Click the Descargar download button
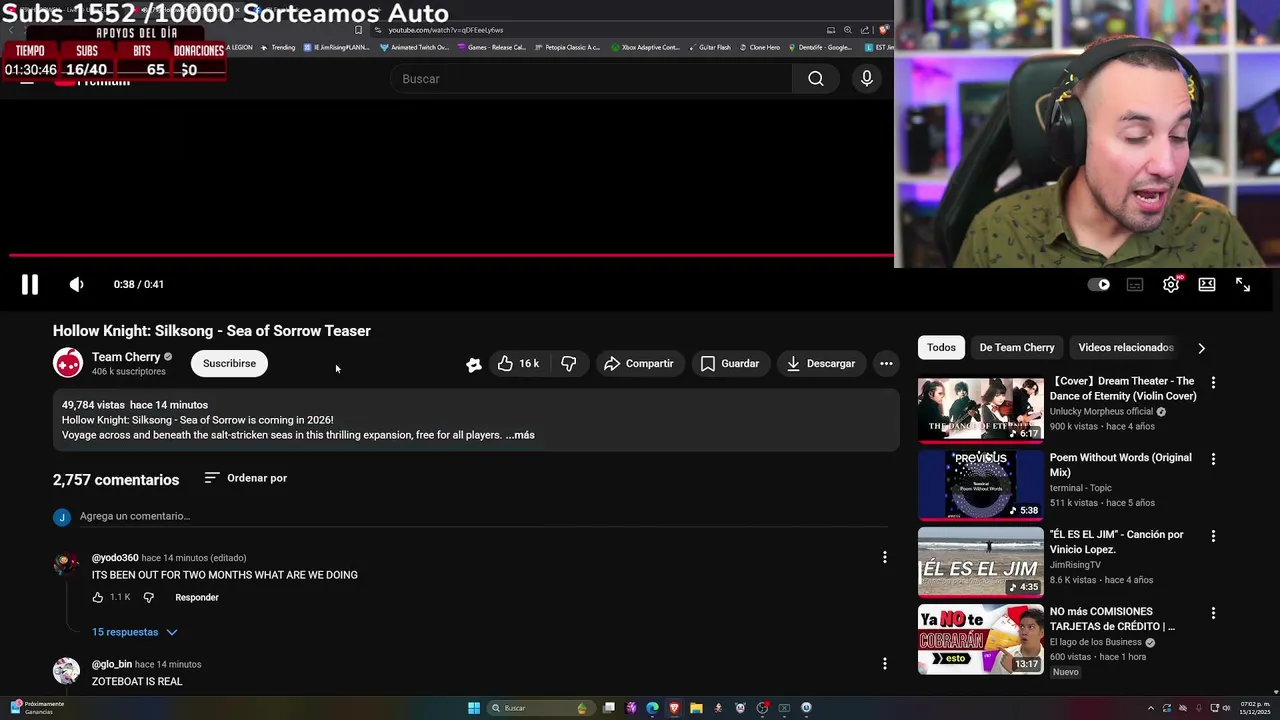 click(821, 363)
